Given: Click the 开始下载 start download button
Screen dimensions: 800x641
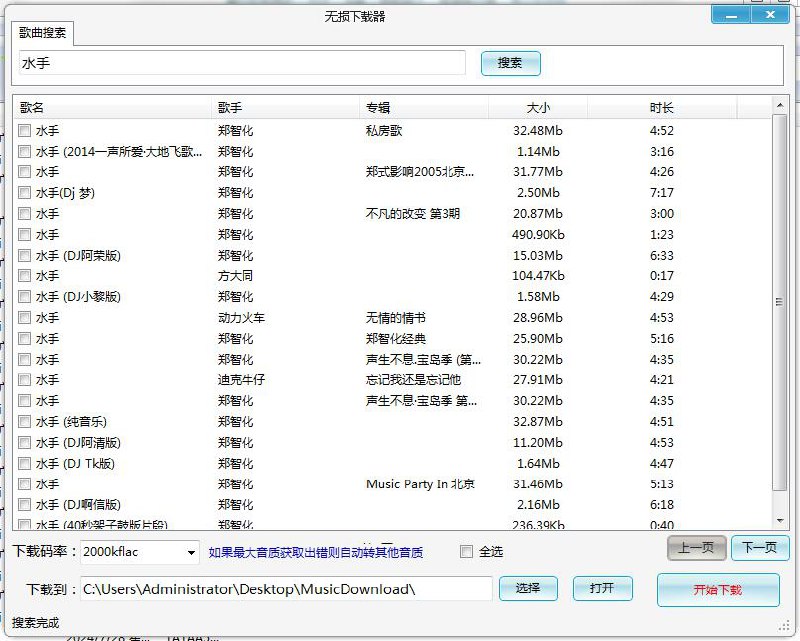Looking at the screenshot, I should [x=718, y=589].
